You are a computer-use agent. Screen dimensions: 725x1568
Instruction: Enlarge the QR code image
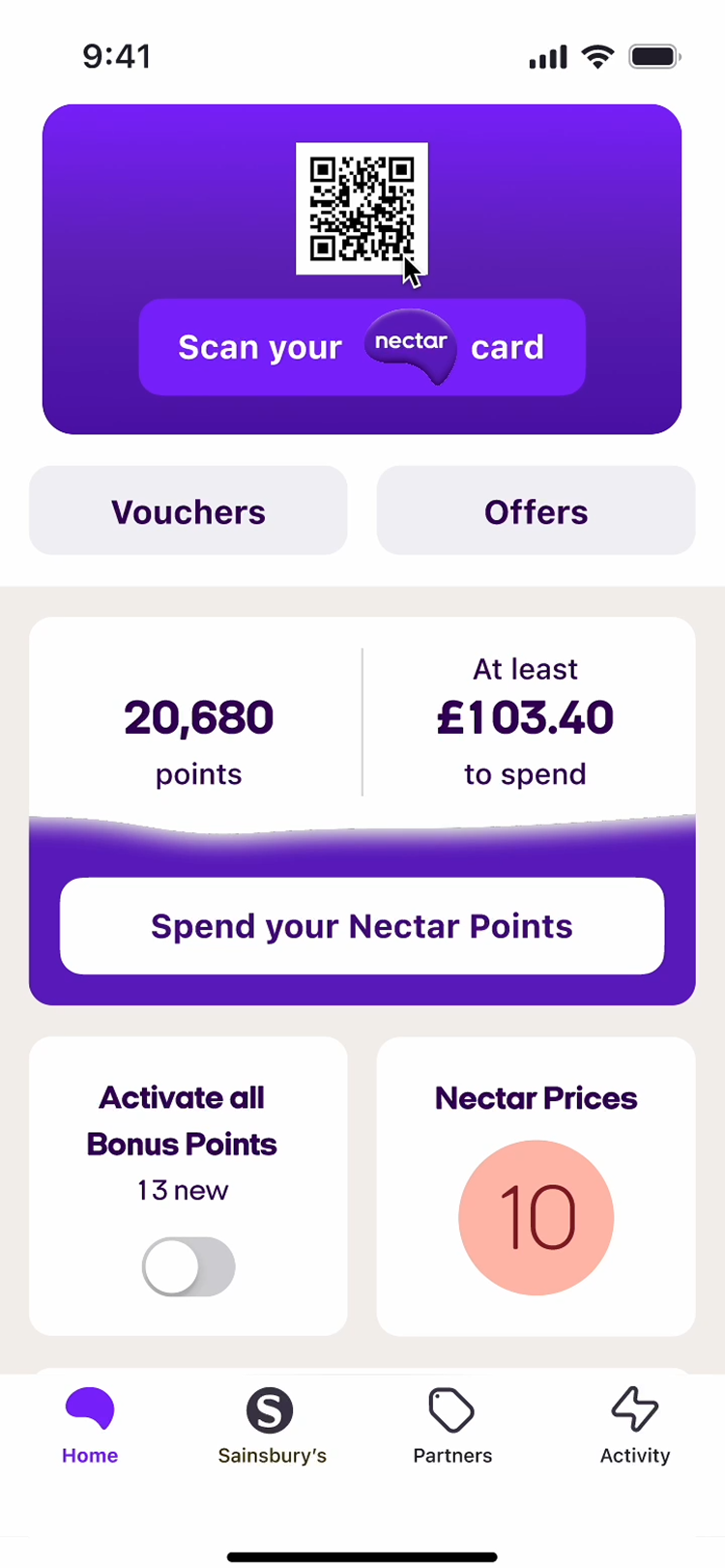tap(362, 209)
